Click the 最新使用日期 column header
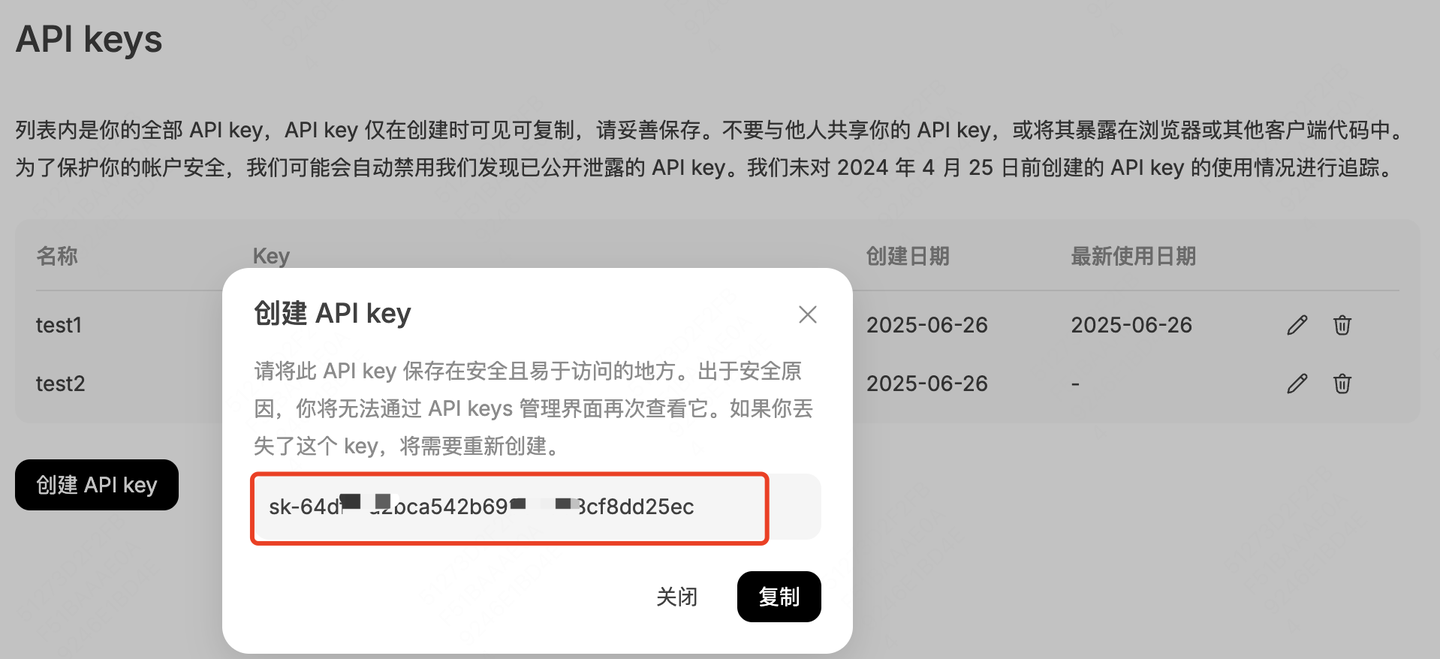Image resolution: width=1440 pixels, height=659 pixels. tap(1133, 256)
